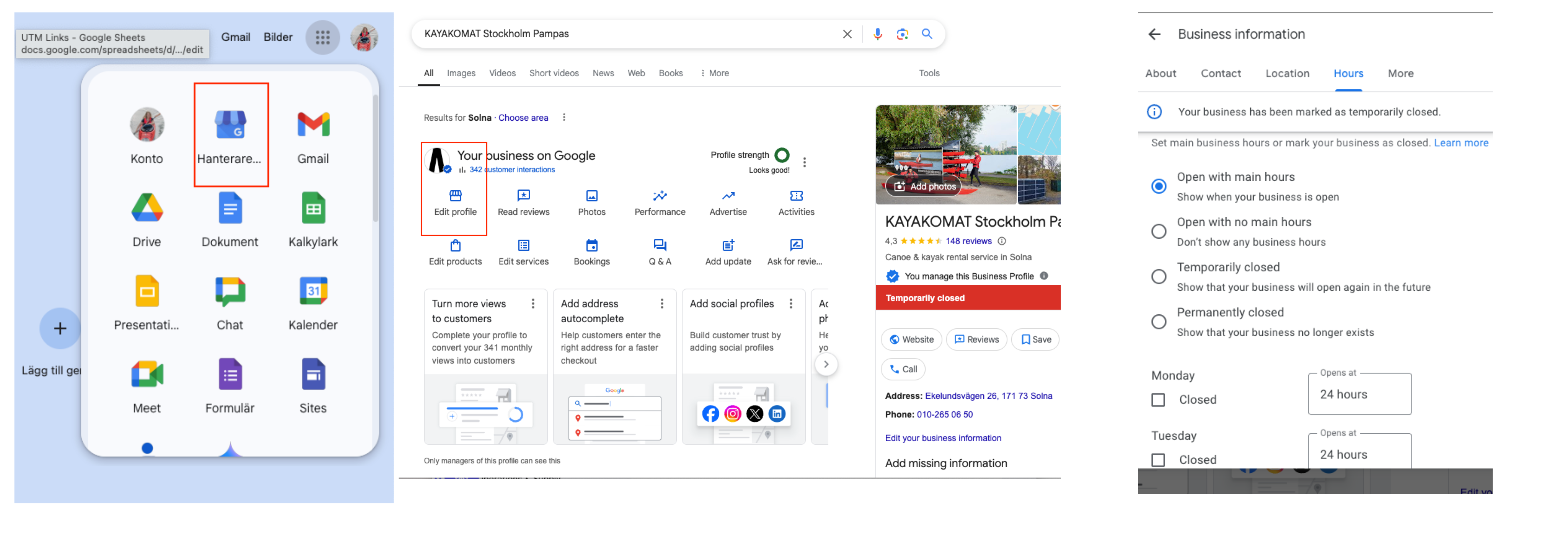
Task: Open Google Lens image search icon
Action: point(902,34)
